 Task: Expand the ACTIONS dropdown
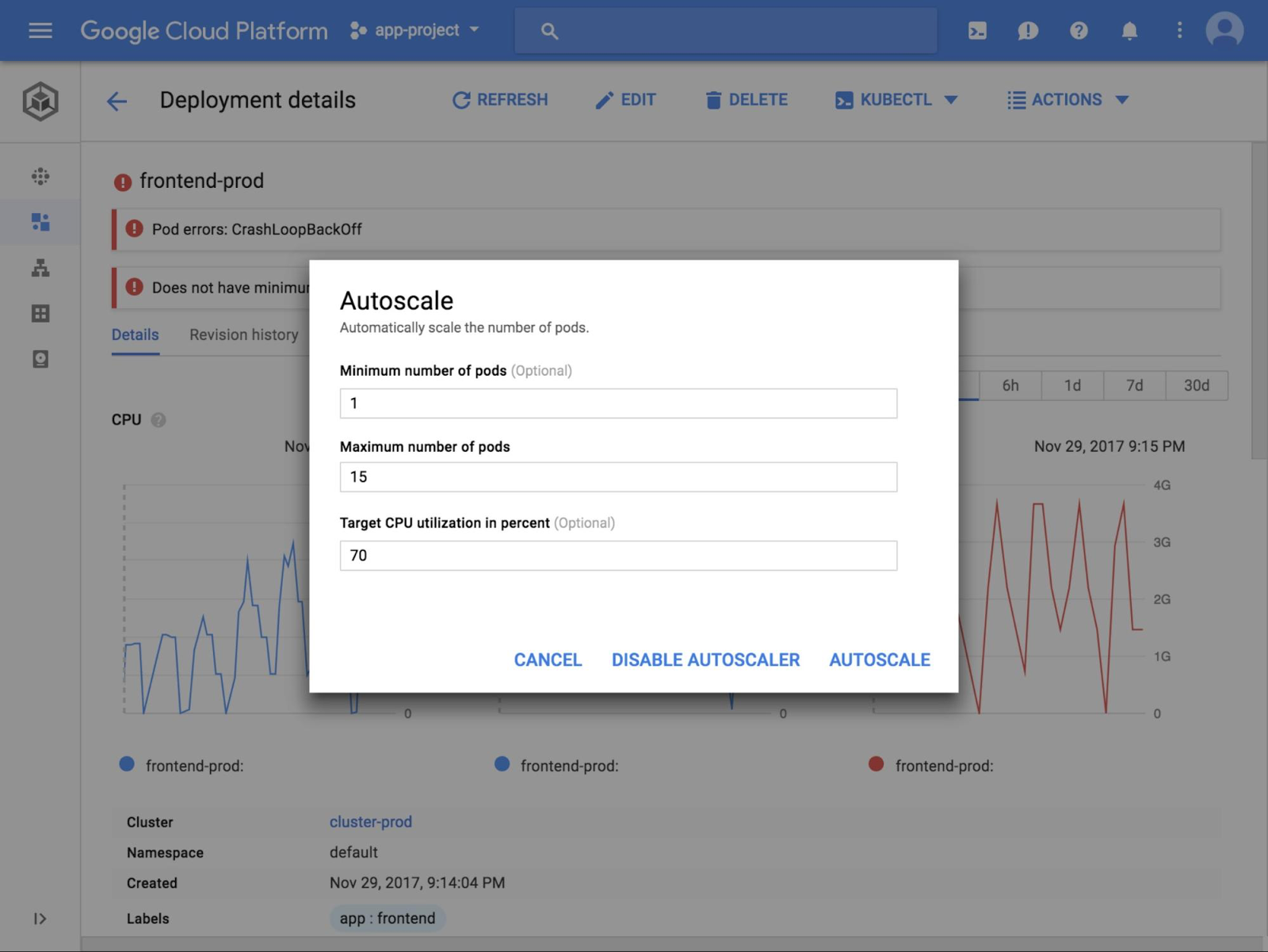[1067, 100]
